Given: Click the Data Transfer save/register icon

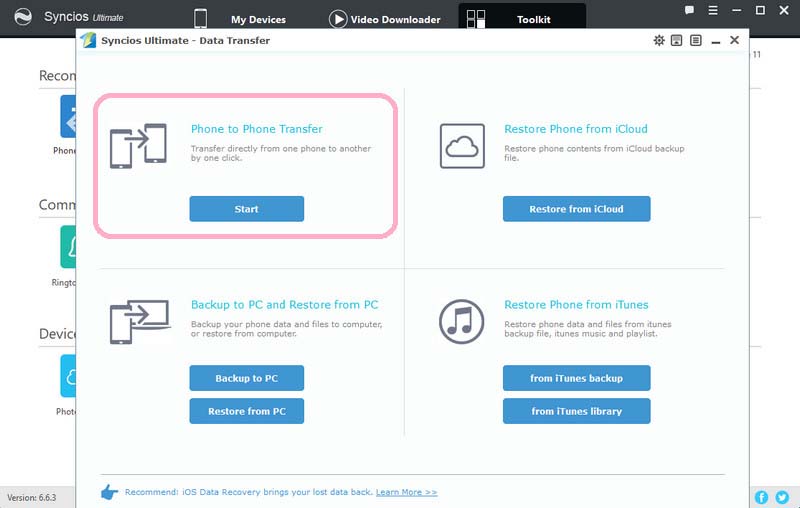Looking at the screenshot, I should 677,40.
